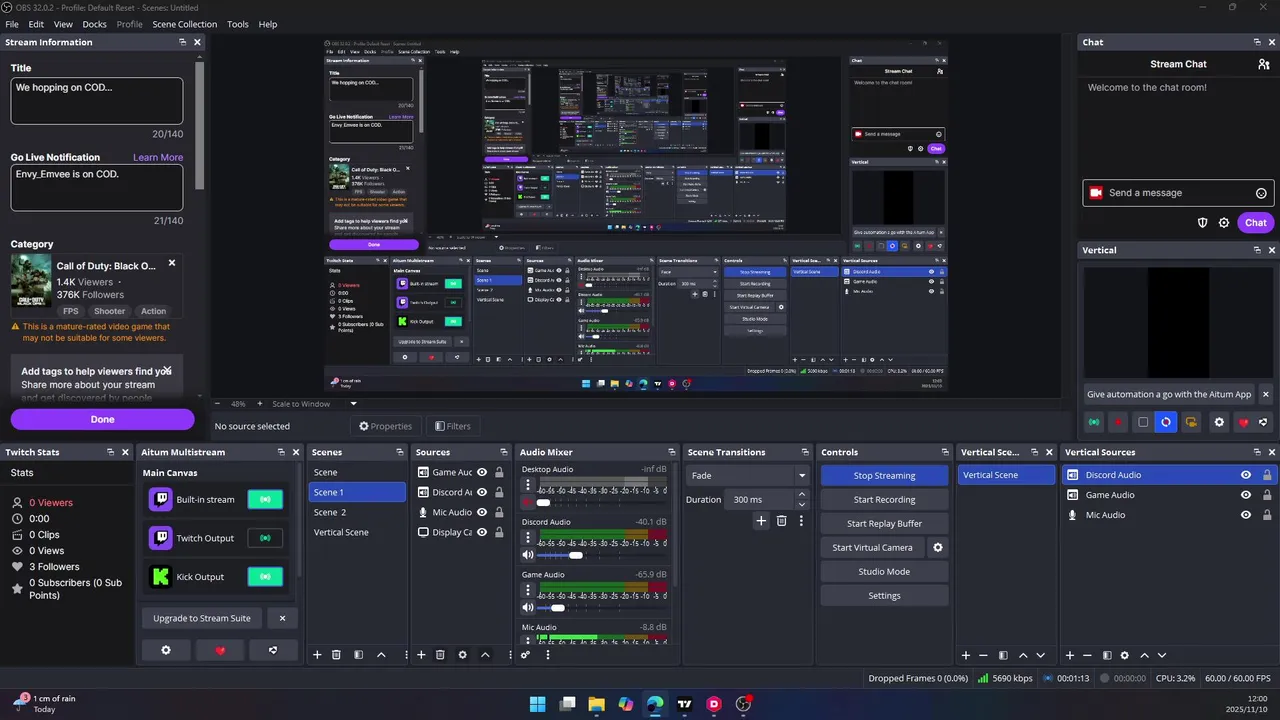Click Start Recording button

[x=884, y=500]
